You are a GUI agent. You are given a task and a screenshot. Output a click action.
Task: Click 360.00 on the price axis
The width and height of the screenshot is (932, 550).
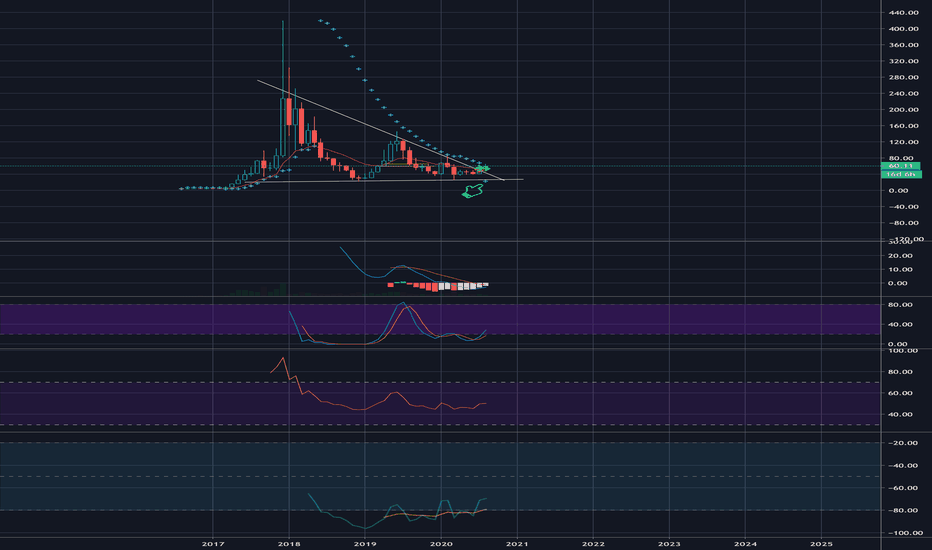(903, 45)
